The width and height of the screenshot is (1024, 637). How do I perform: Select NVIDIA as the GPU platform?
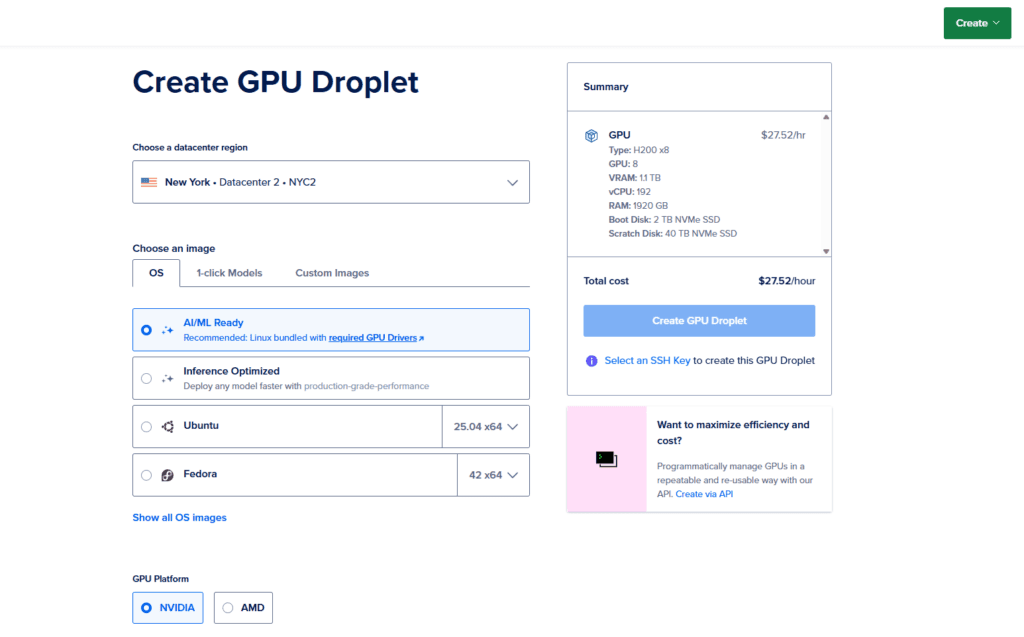pyautogui.click(x=168, y=608)
